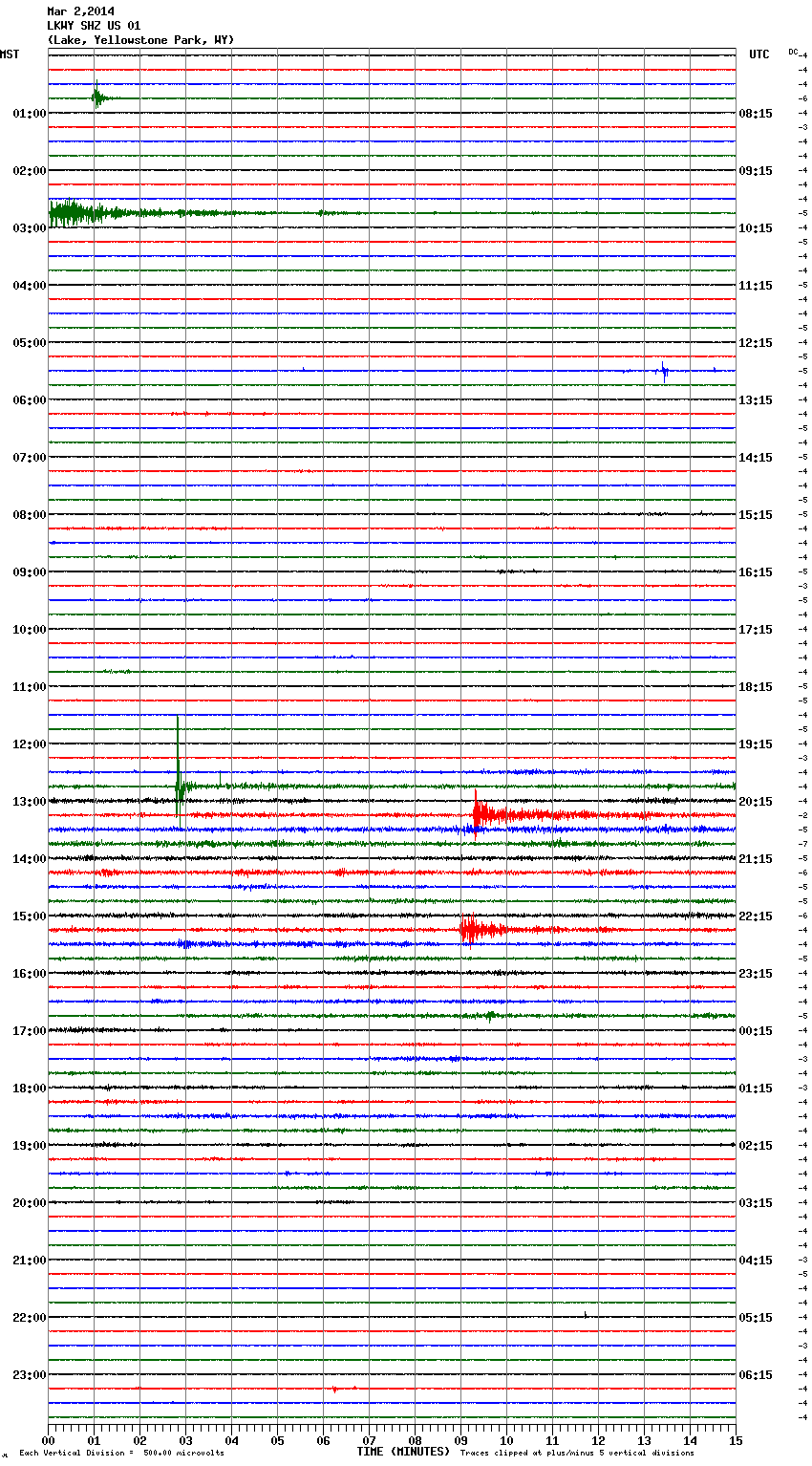
Task: Click the 17:00 MST time label
Action: [30, 1031]
